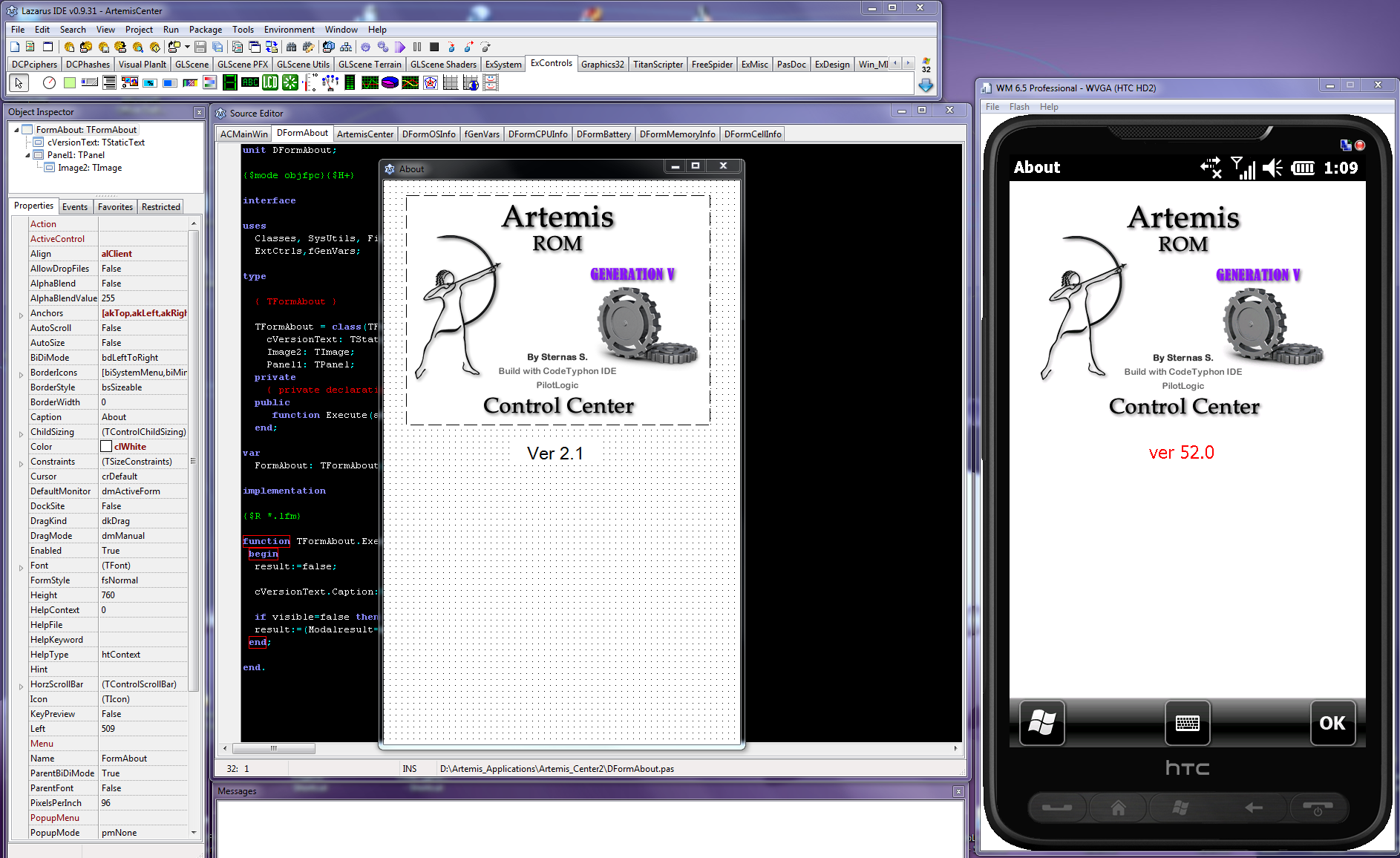Click the Height property value 760

point(143,595)
